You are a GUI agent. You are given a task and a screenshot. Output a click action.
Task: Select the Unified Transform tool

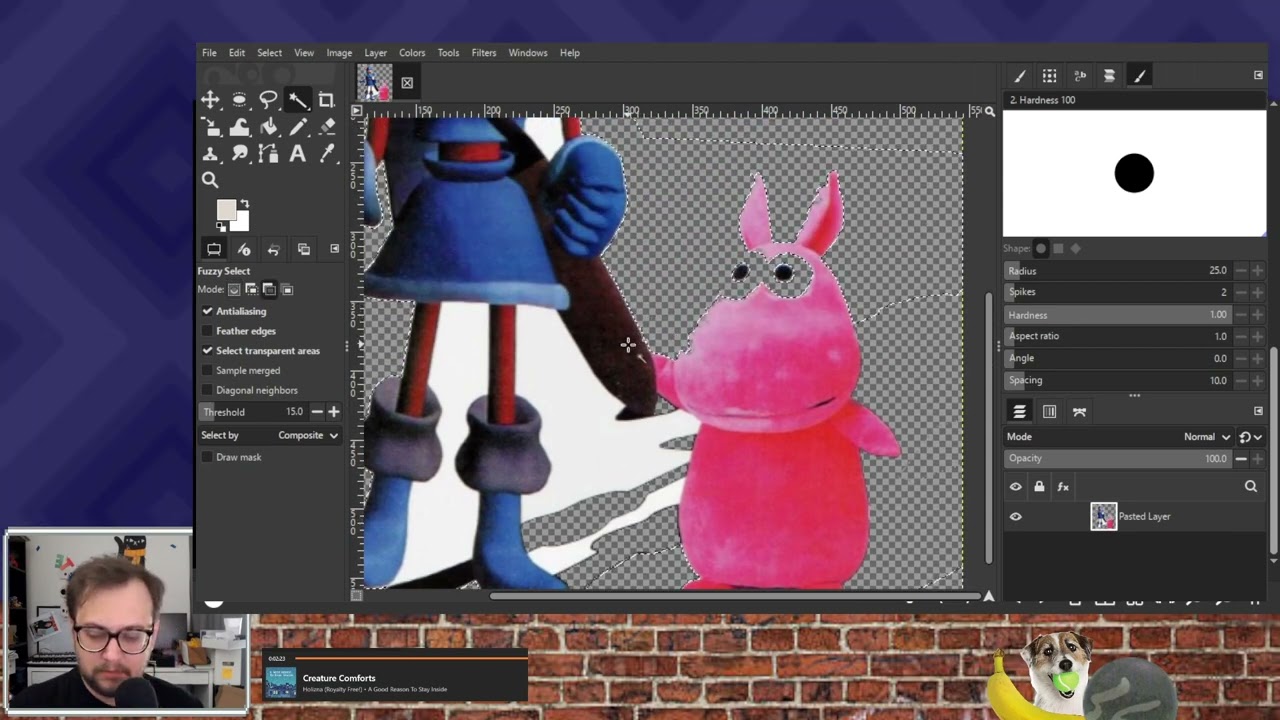[x=210, y=127]
